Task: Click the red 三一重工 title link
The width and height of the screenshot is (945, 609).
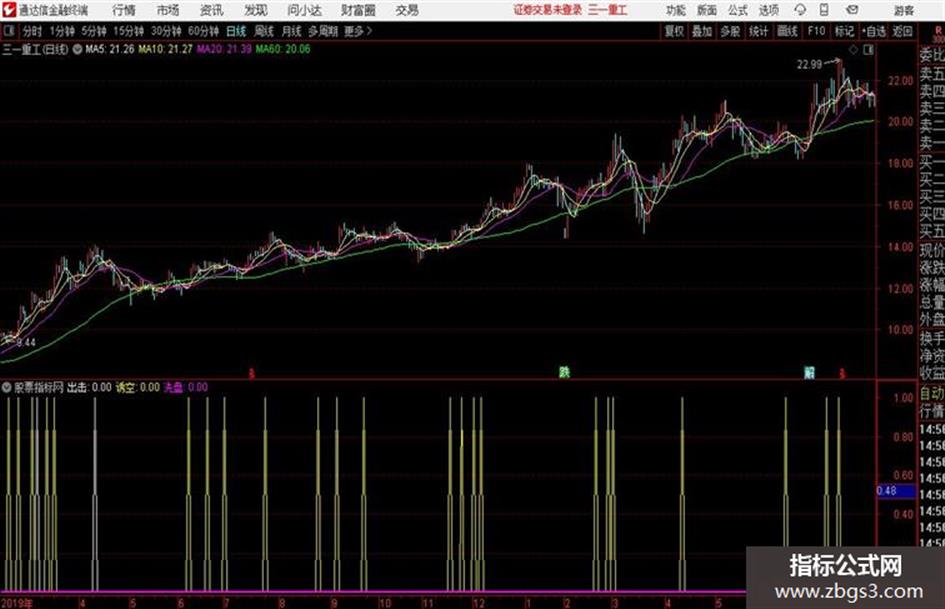Action: click(608, 10)
